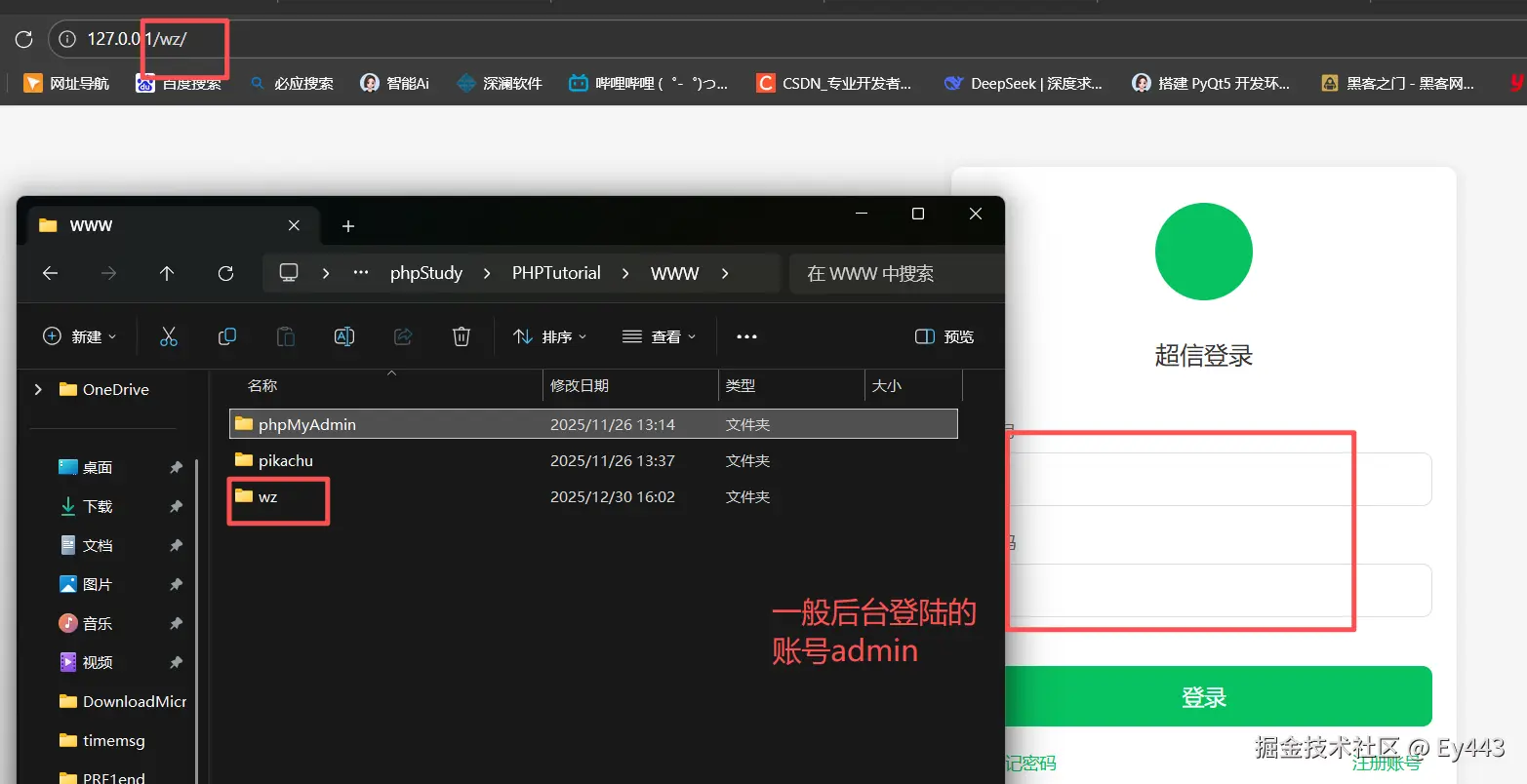Expand chevron after PHPTutorial in breadcrumb
This screenshot has height=784, width=1527.
click(625, 273)
